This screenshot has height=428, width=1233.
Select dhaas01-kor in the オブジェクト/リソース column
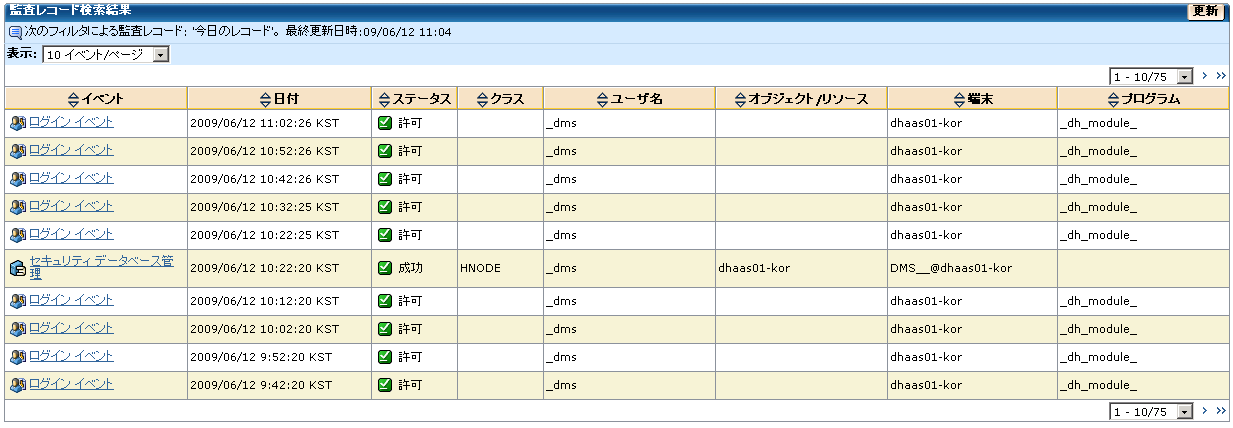[x=754, y=268]
